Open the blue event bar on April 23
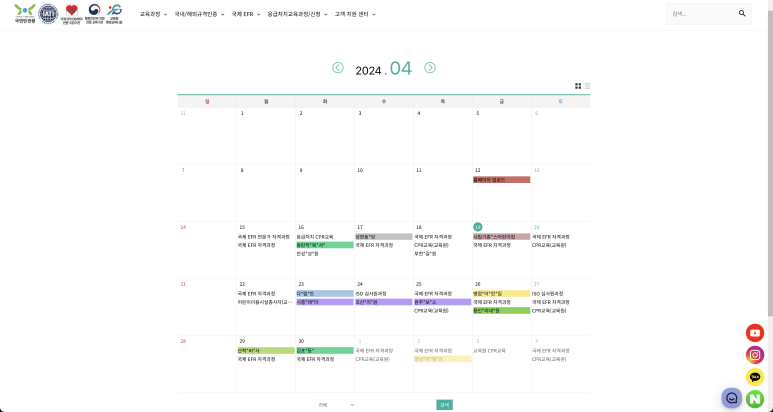Viewport: 773px width, 412px height. click(x=324, y=294)
